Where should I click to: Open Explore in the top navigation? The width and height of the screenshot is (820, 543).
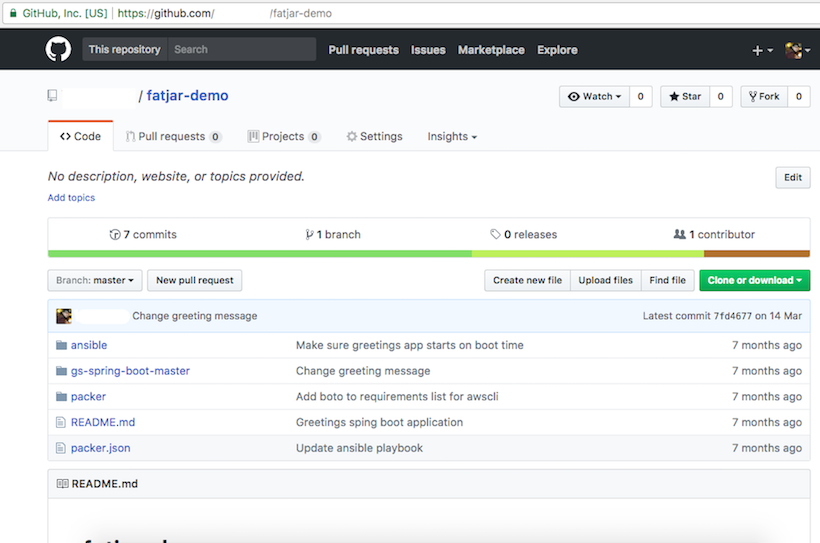point(557,50)
